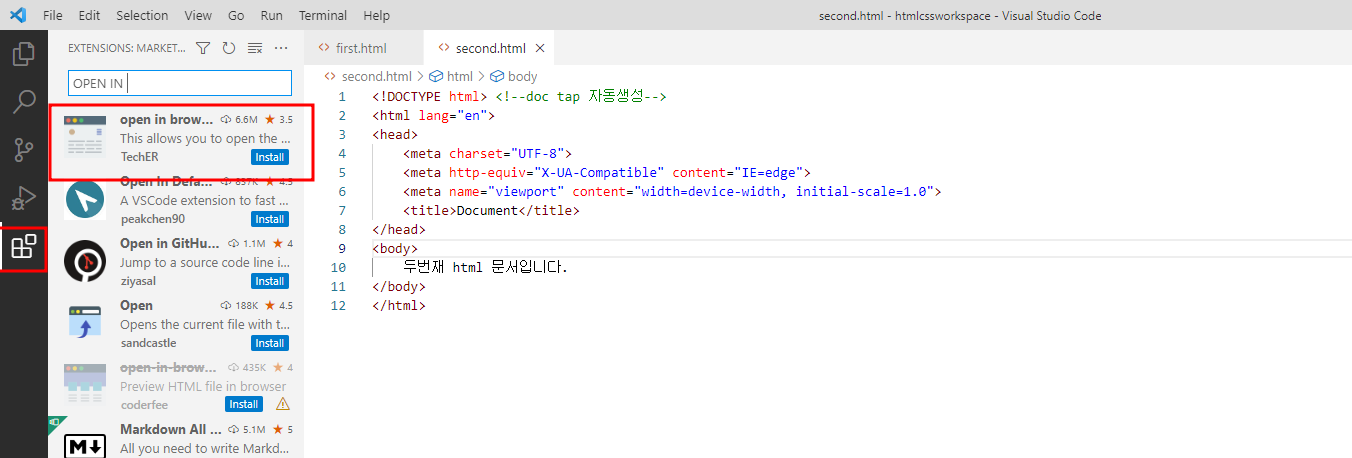1352x458 pixels.
Task: Clear extensions search results icon
Action: coord(255,48)
